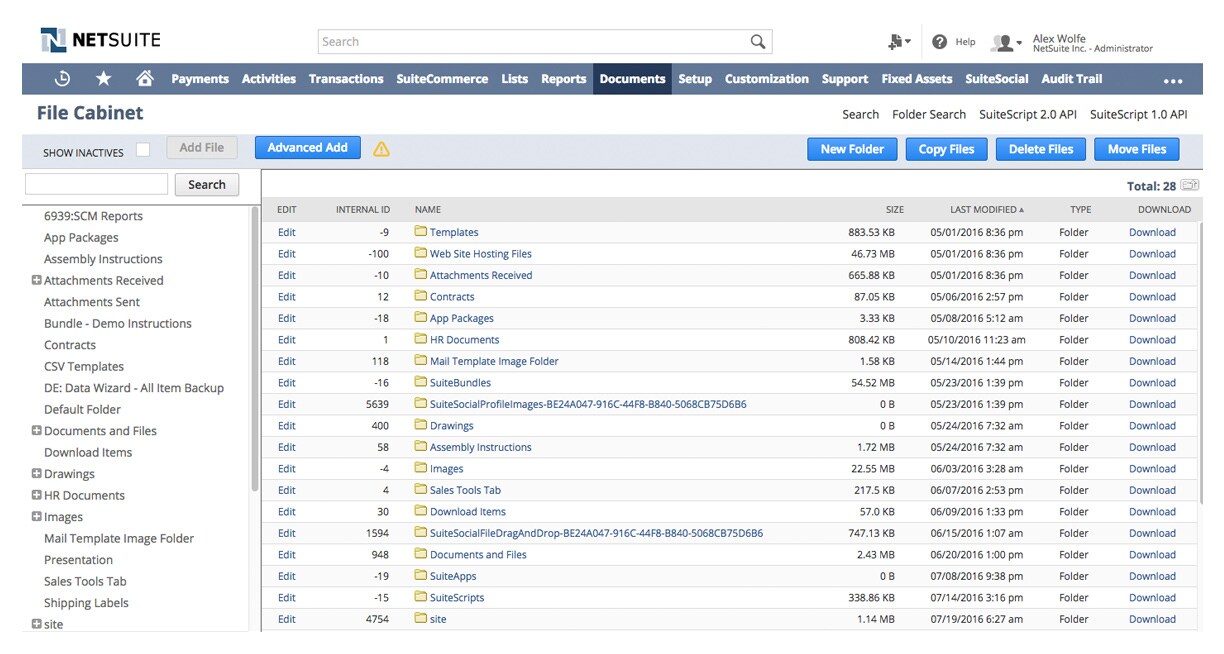Click the folder tree search text box
This screenshot has height=654, width=1224.
tap(97, 184)
